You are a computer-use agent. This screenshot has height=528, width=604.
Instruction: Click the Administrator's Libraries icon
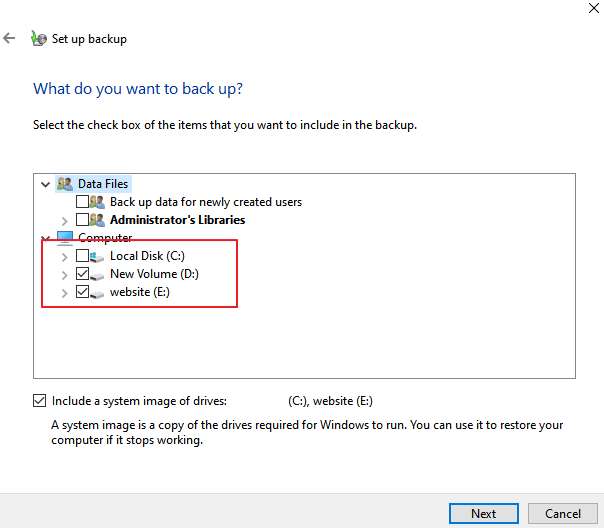[98, 219]
